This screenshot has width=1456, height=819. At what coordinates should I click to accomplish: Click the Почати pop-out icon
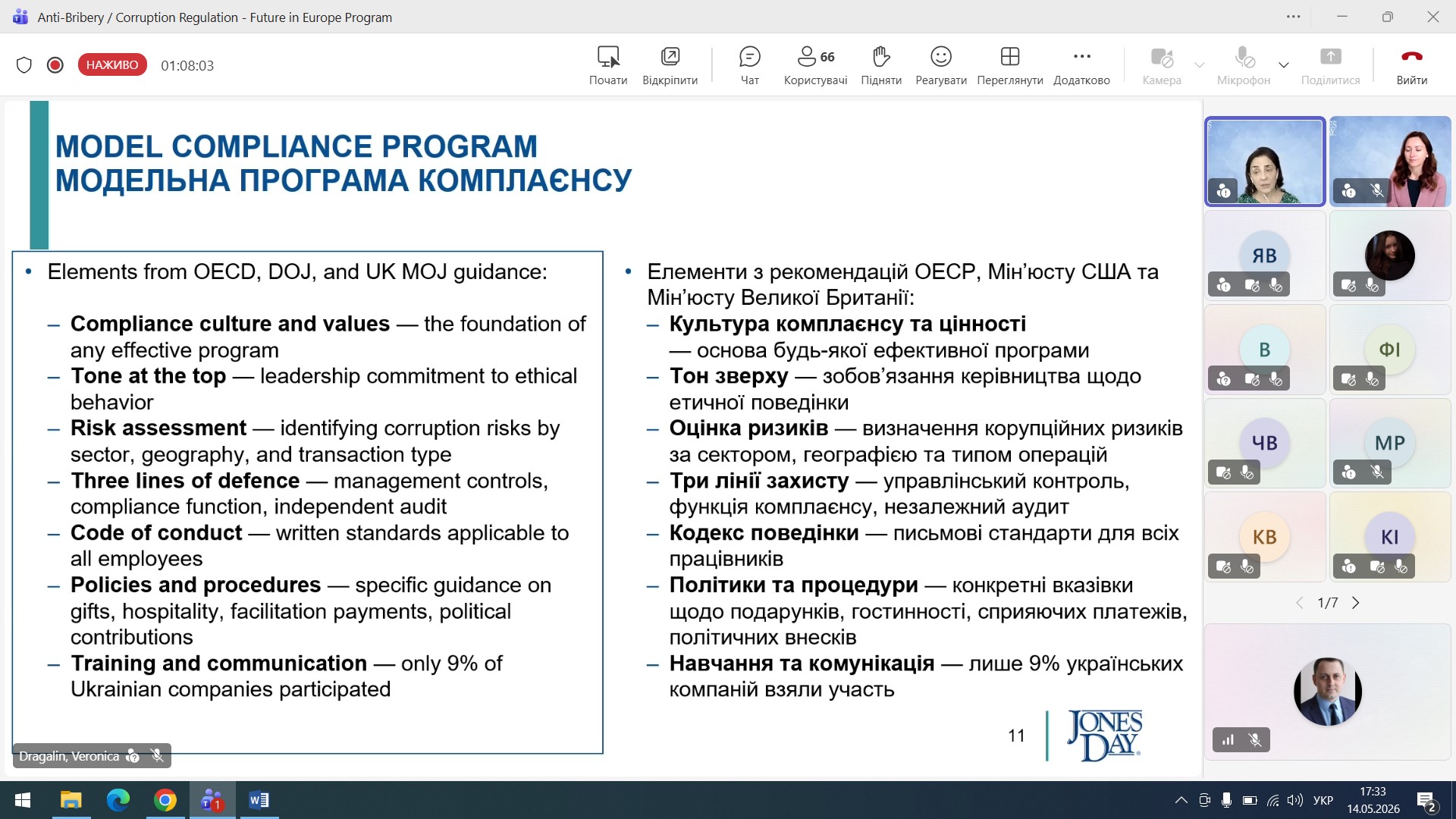coord(608,65)
